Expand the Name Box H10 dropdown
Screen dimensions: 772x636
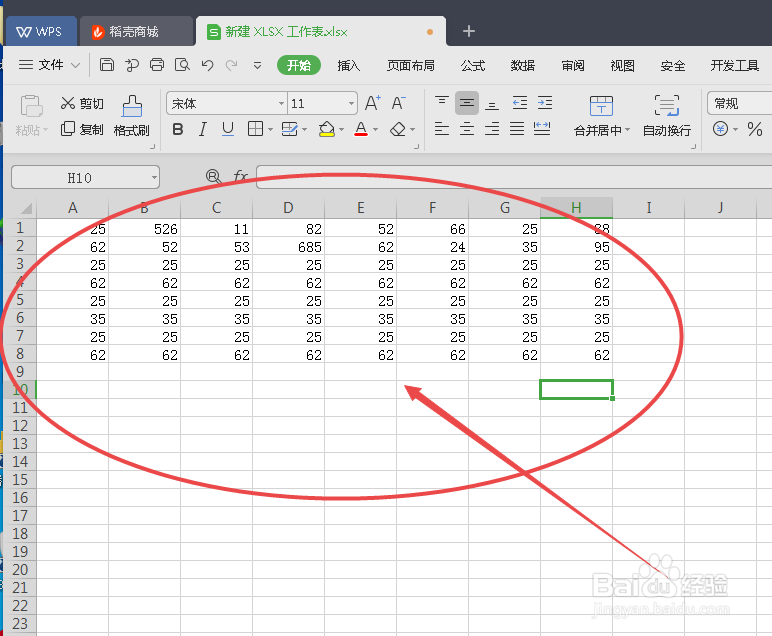coord(154,177)
